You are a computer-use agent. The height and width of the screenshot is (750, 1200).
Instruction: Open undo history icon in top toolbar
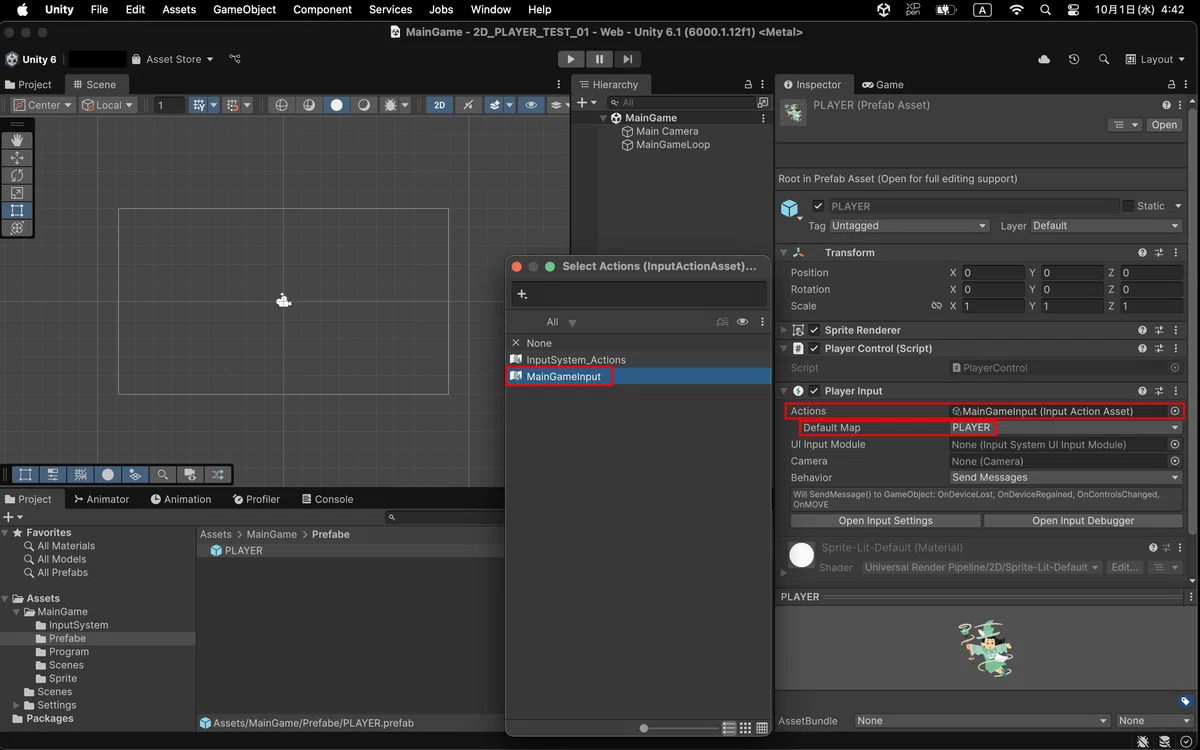tap(1074, 59)
